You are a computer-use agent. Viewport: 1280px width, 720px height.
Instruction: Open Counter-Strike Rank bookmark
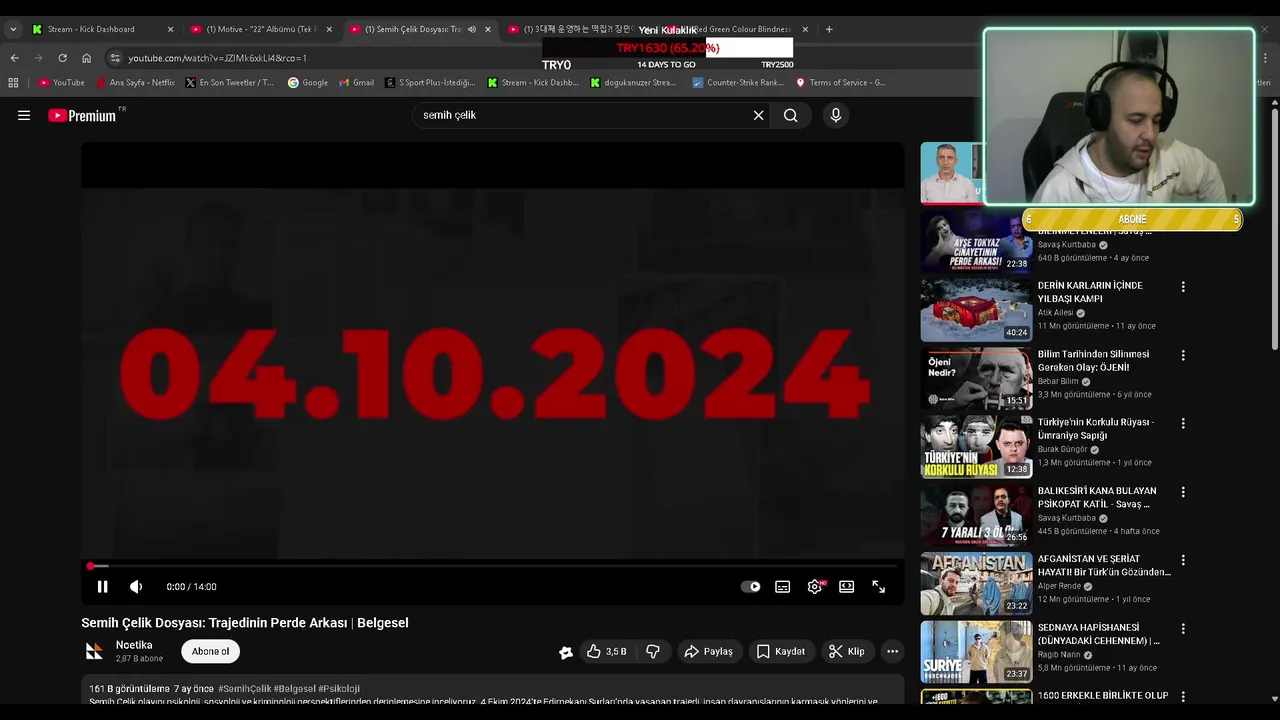point(738,83)
